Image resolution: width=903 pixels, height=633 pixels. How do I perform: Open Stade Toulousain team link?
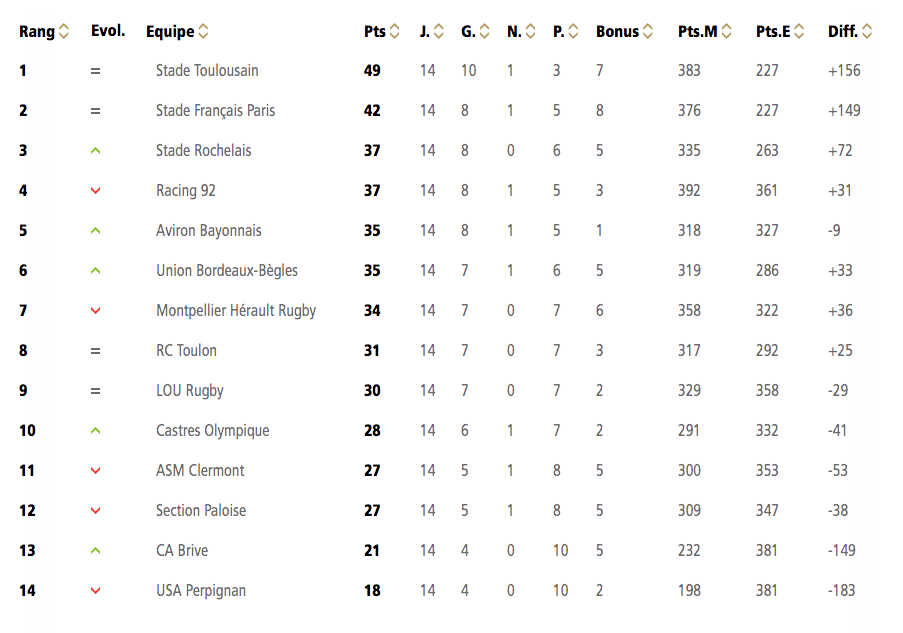207,70
